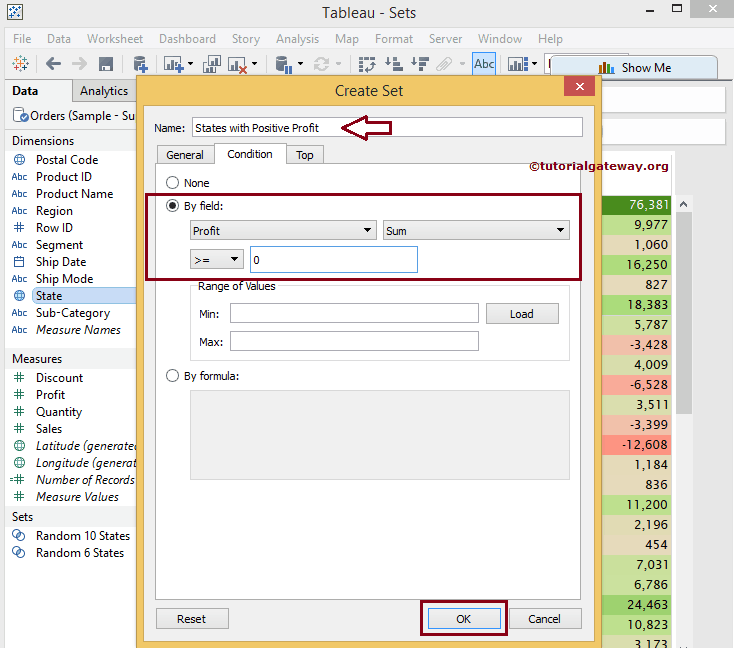734x648 pixels.
Task: Click the Tableau start page logo icon
Action: pos(20,64)
